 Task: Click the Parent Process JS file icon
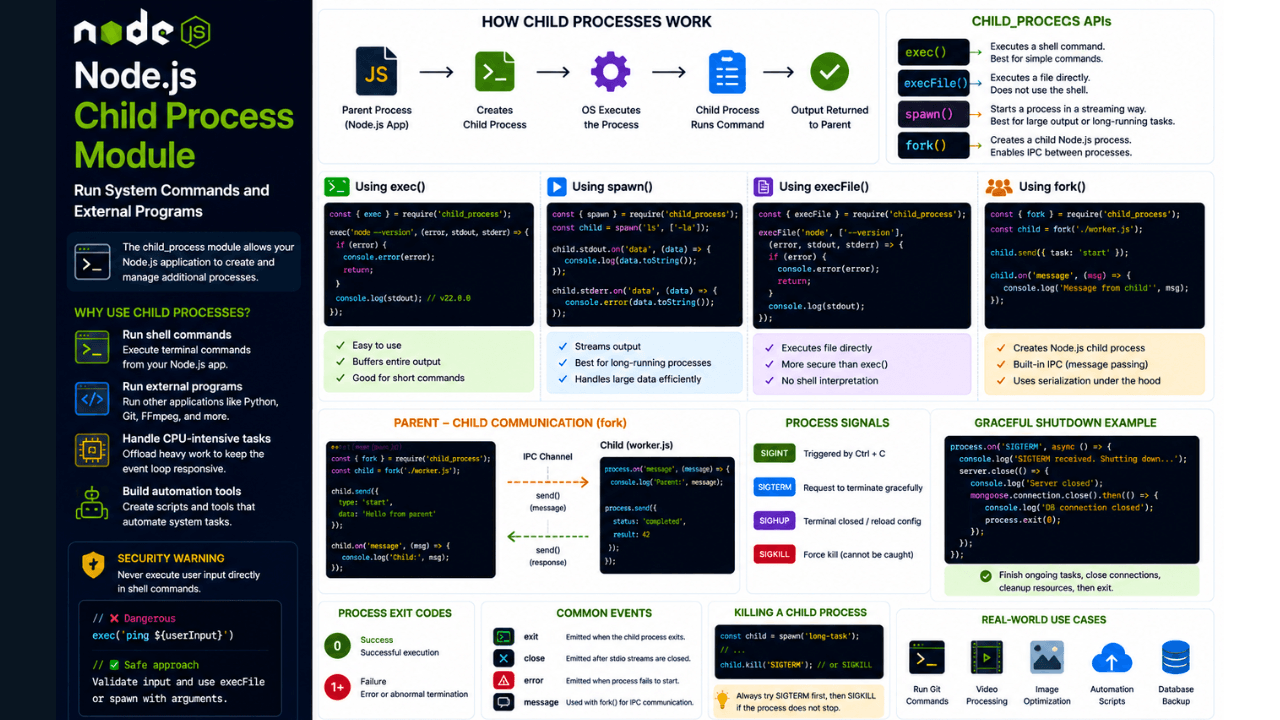(x=376, y=71)
